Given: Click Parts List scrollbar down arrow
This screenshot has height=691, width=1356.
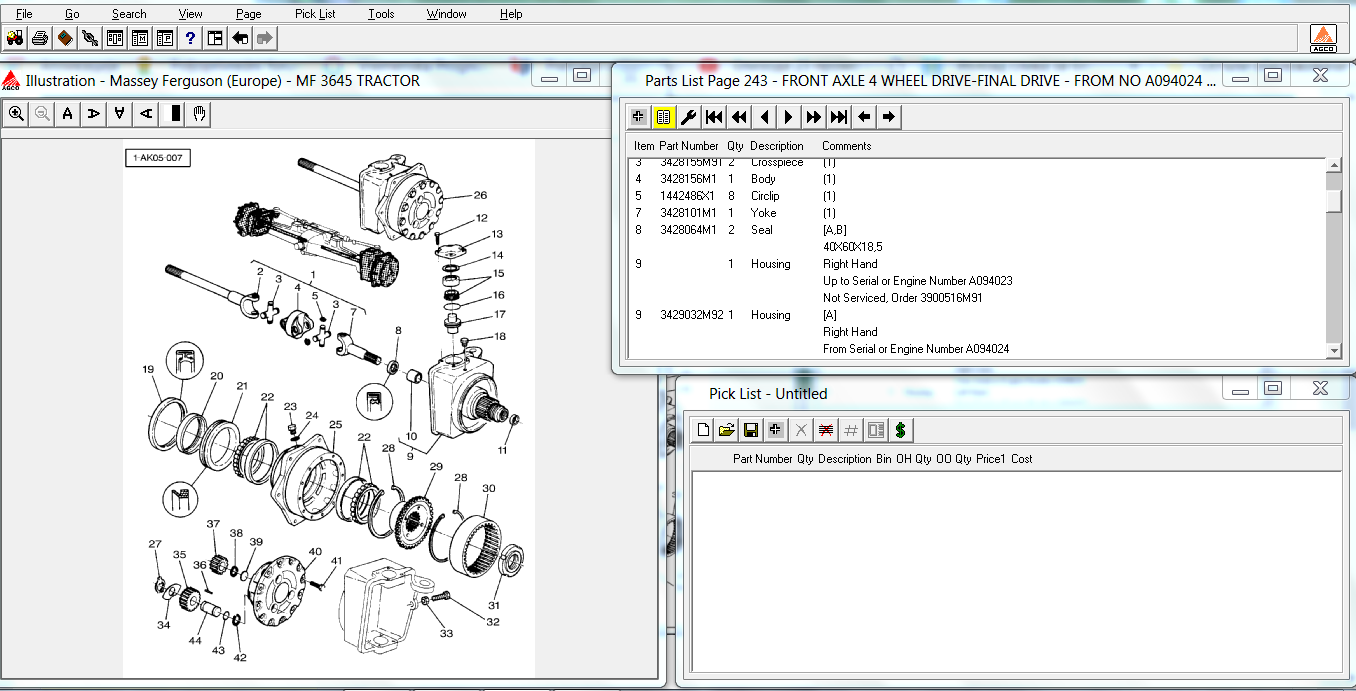Looking at the screenshot, I should click(x=1334, y=350).
